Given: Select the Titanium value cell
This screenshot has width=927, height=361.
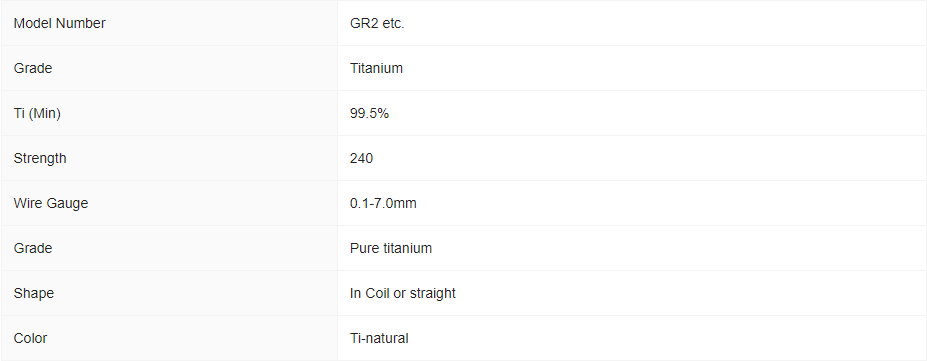Looking at the screenshot, I should point(632,68).
